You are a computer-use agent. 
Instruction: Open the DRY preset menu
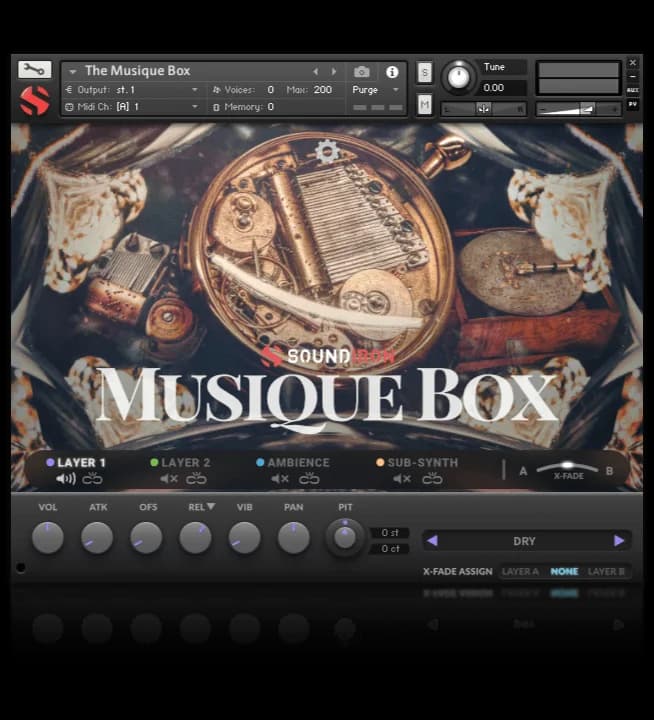pyautogui.click(x=524, y=541)
